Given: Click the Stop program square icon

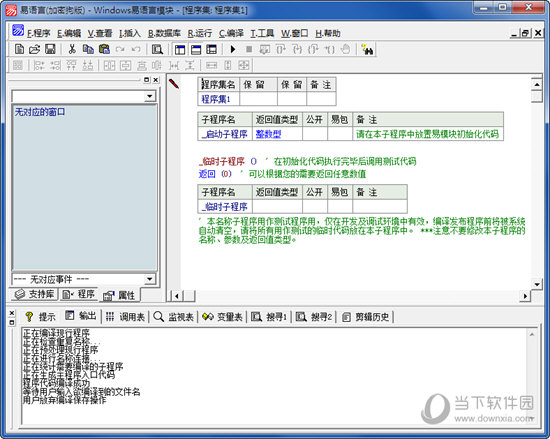Looking at the screenshot, I should pos(249,49).
